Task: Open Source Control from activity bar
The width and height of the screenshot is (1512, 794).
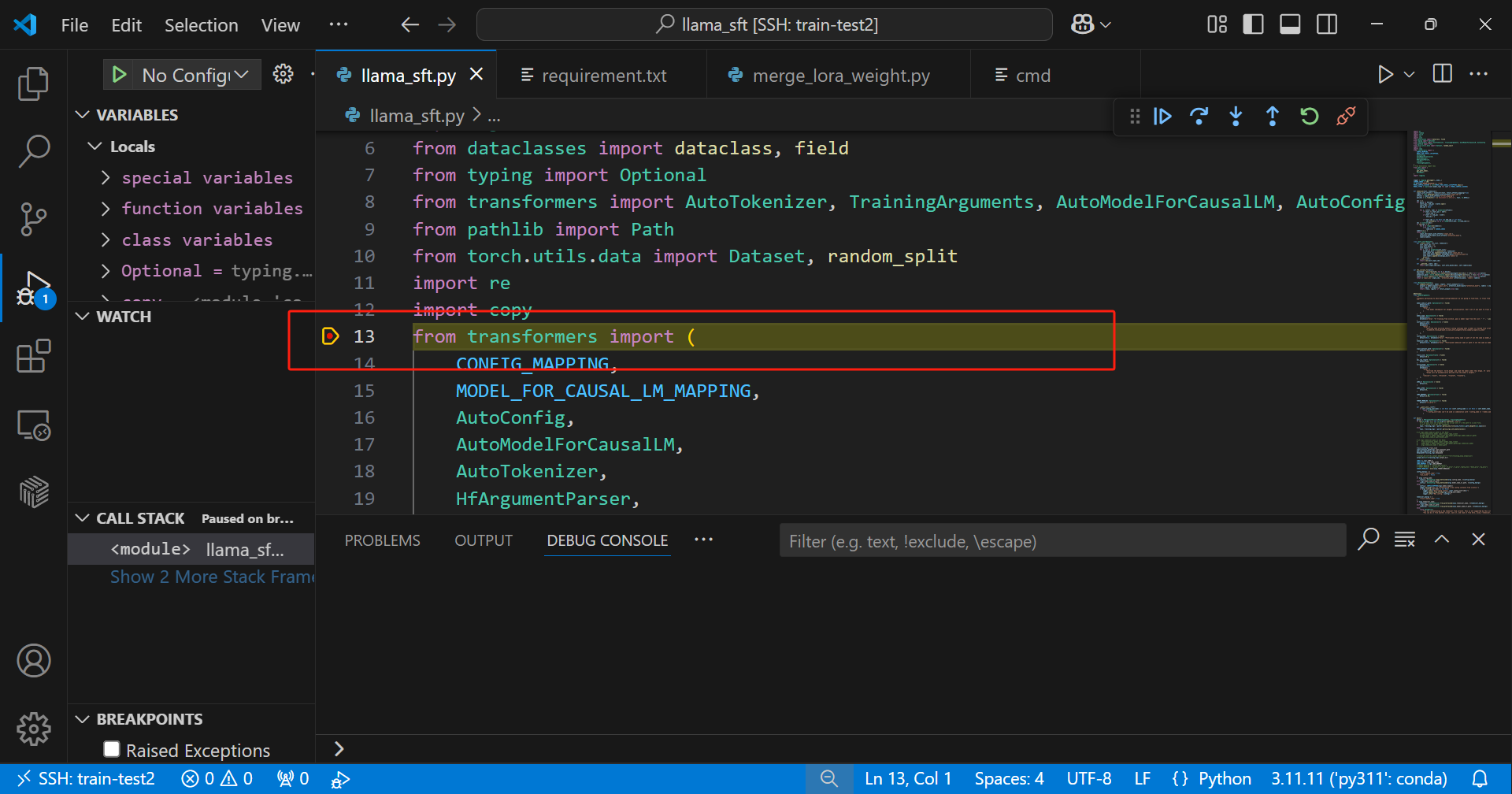Action: (33, 219)
